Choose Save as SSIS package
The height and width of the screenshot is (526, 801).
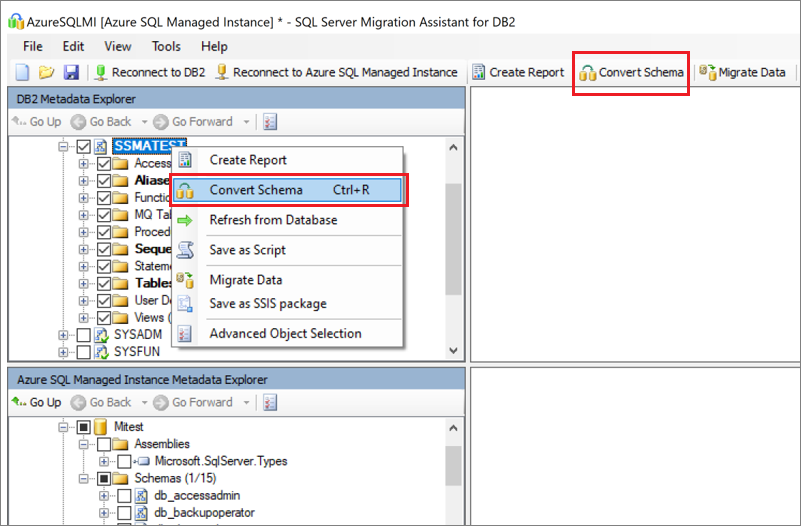[x=287, y=303]
